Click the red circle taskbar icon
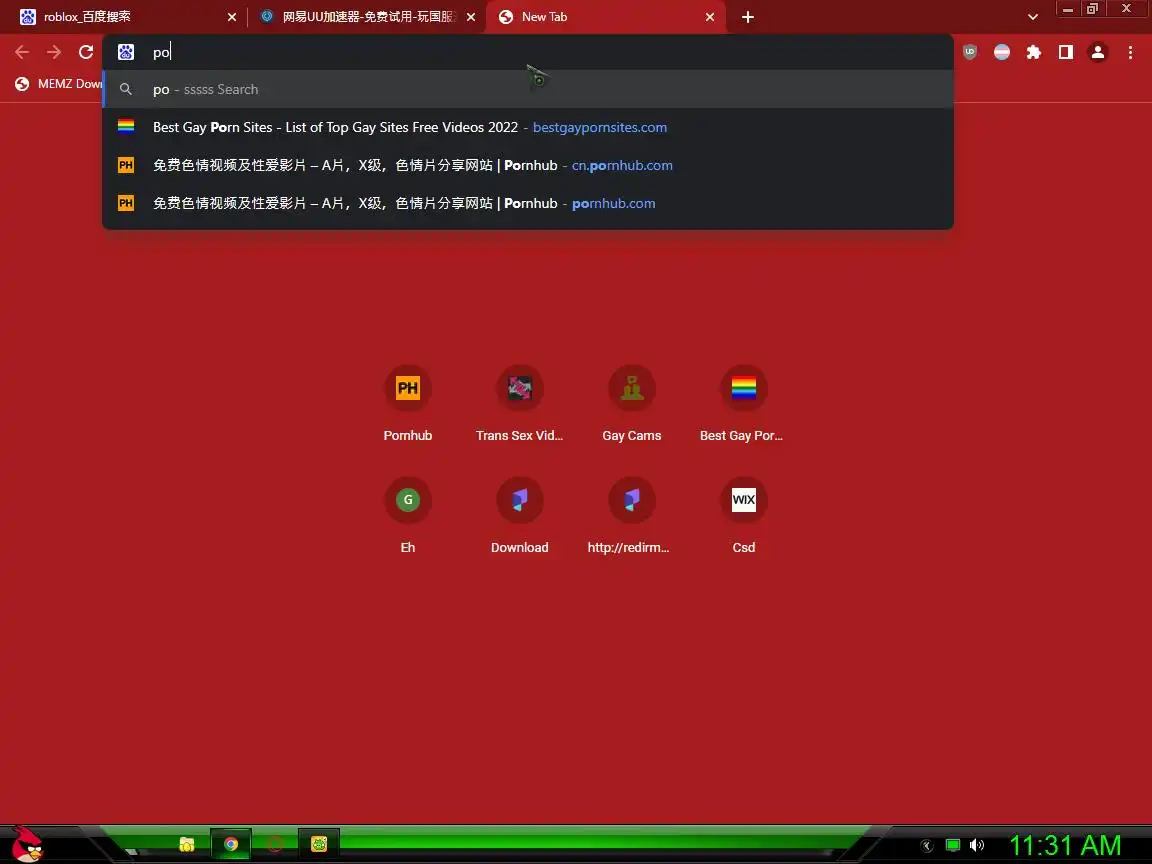1152x864 pixels. pos(275,844)
